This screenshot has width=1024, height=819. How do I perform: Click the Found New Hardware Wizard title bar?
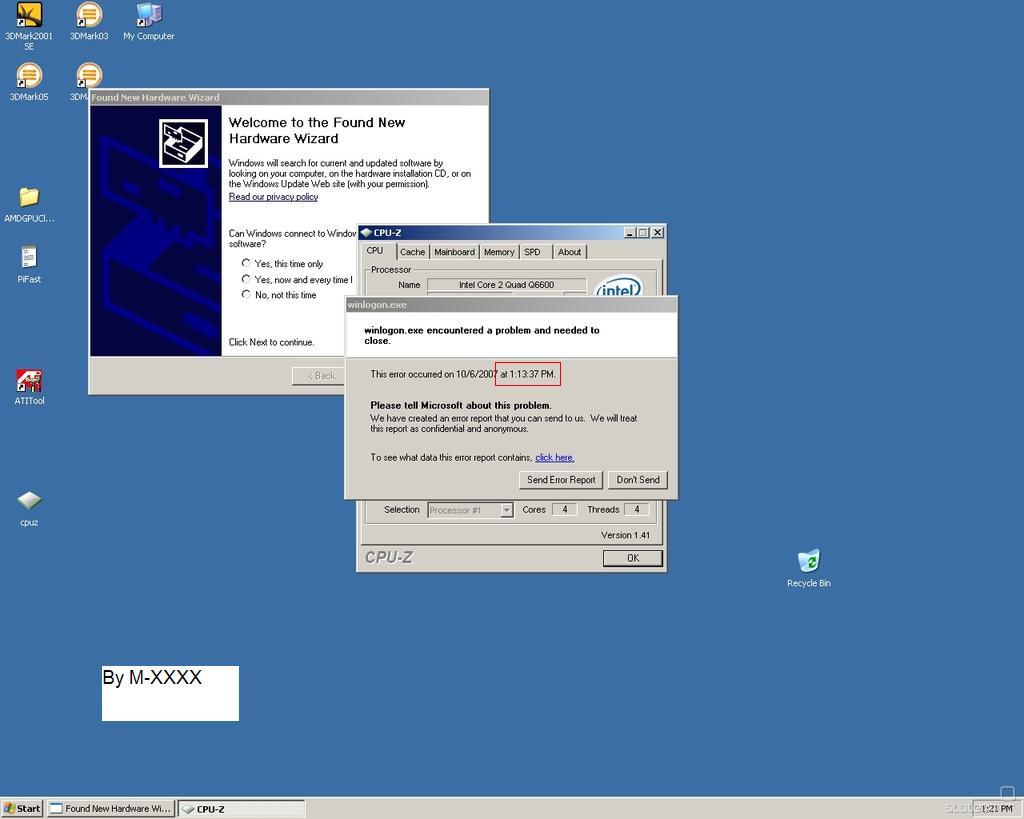(289, 97)
